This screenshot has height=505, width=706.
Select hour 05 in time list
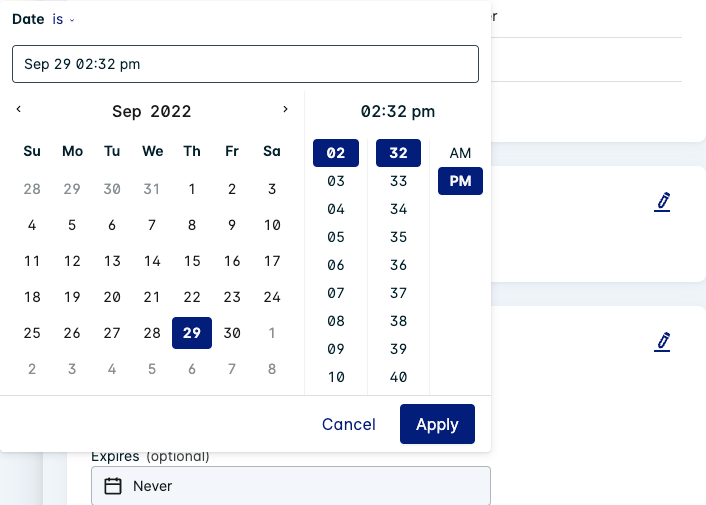coord(336,237)
